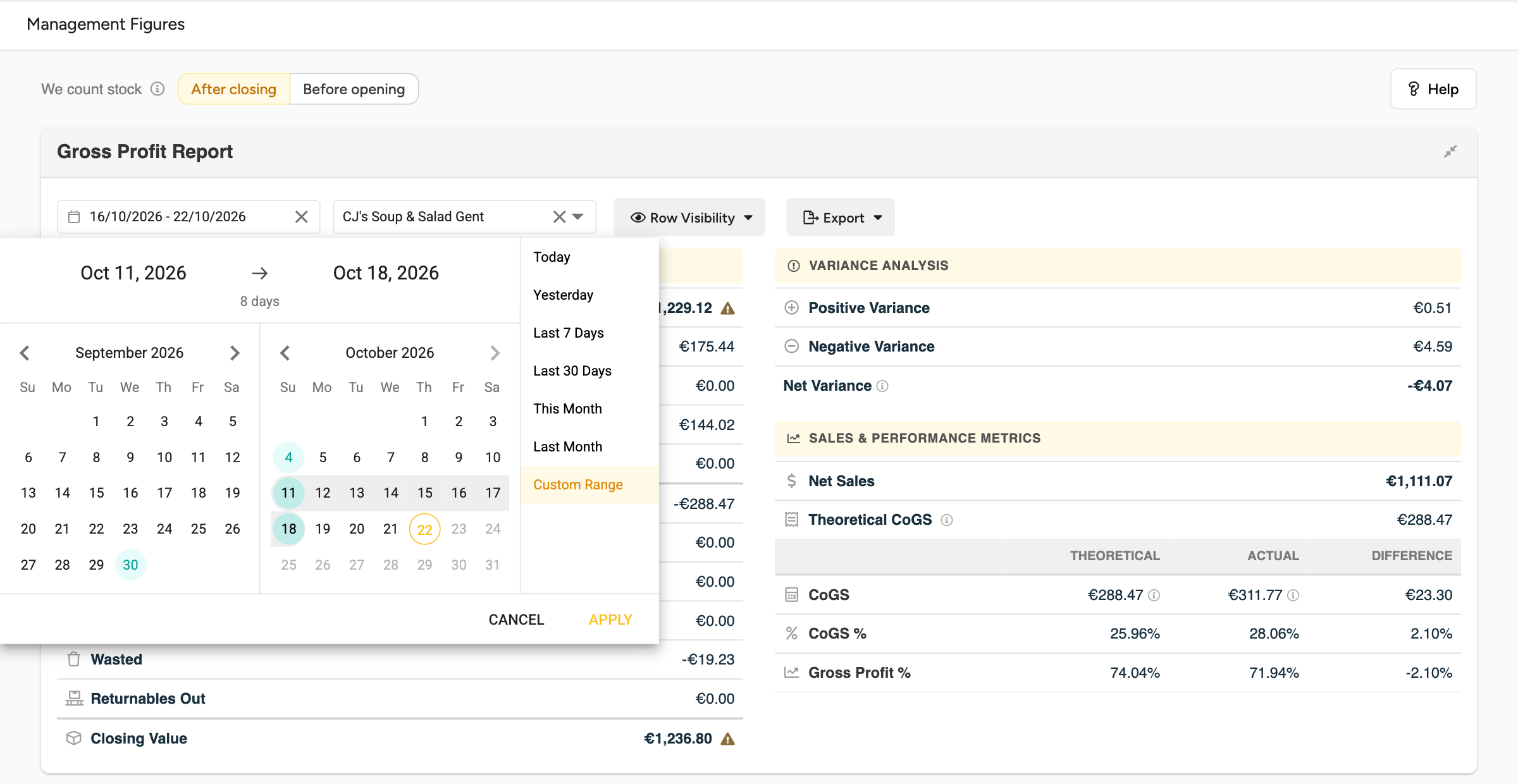Expand the Positive Variance row
This screenshot has height=784, width=1518.
tap(792, 308)
